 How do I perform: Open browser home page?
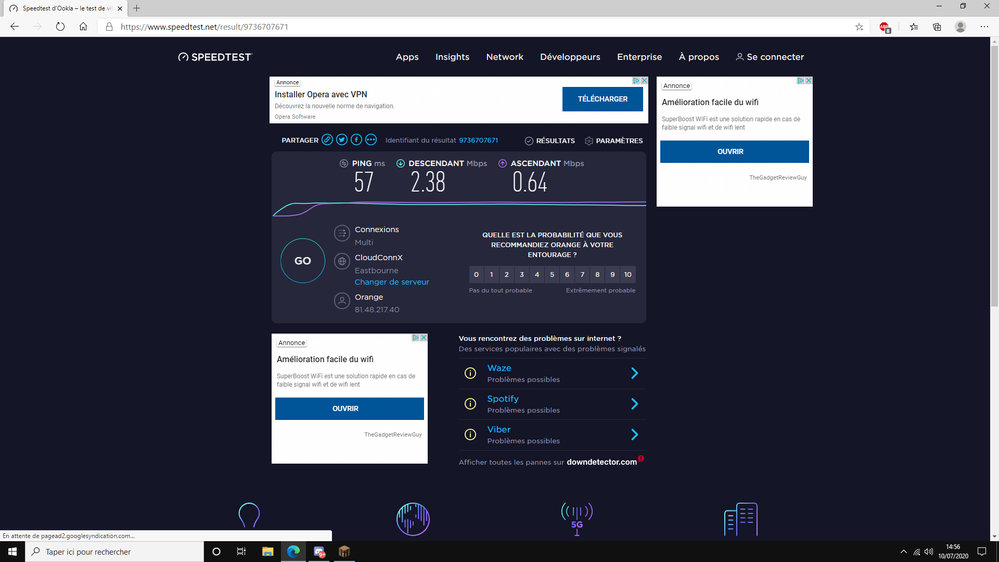click(83, 27)
